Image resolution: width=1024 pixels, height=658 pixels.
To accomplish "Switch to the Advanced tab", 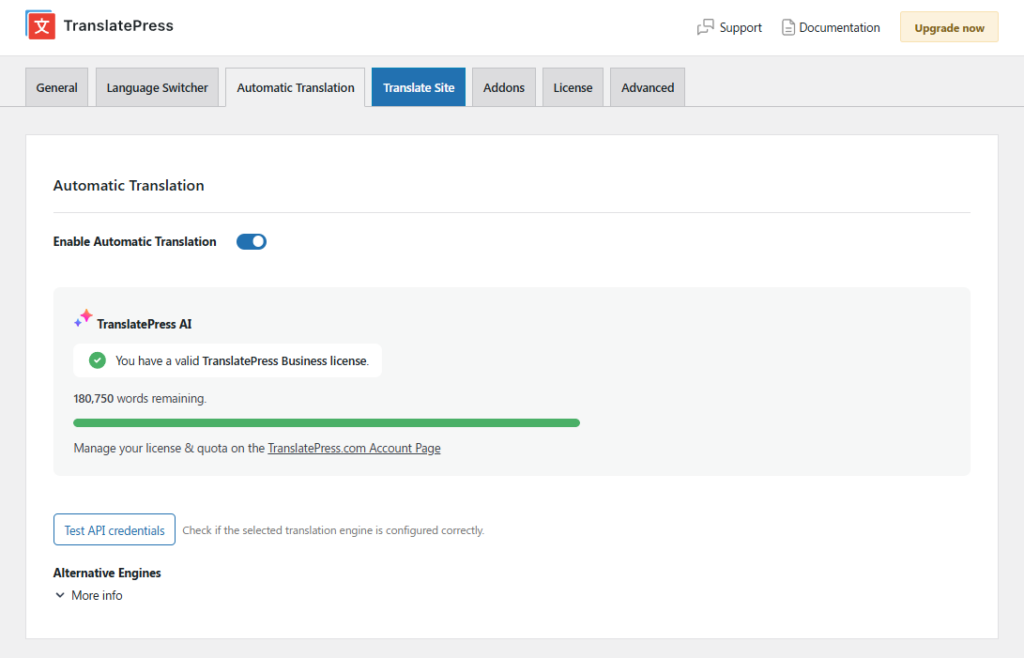I will point(647,88).
